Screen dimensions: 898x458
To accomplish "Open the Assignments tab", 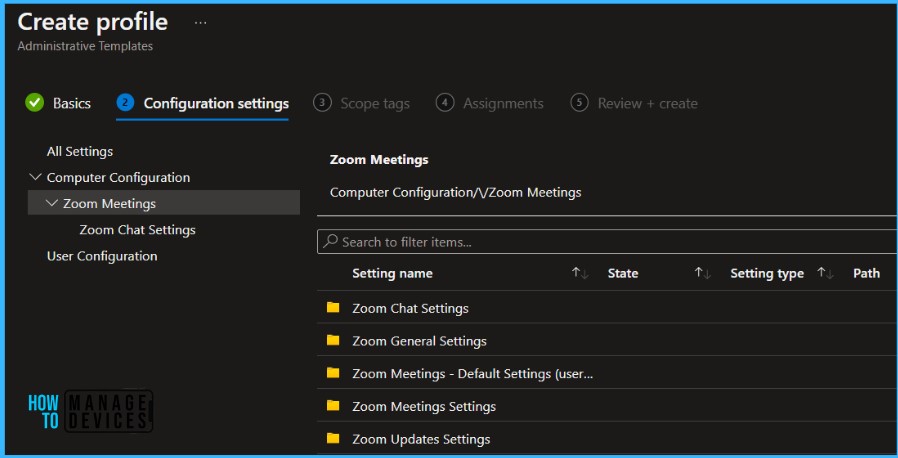I will coord(503,104).
